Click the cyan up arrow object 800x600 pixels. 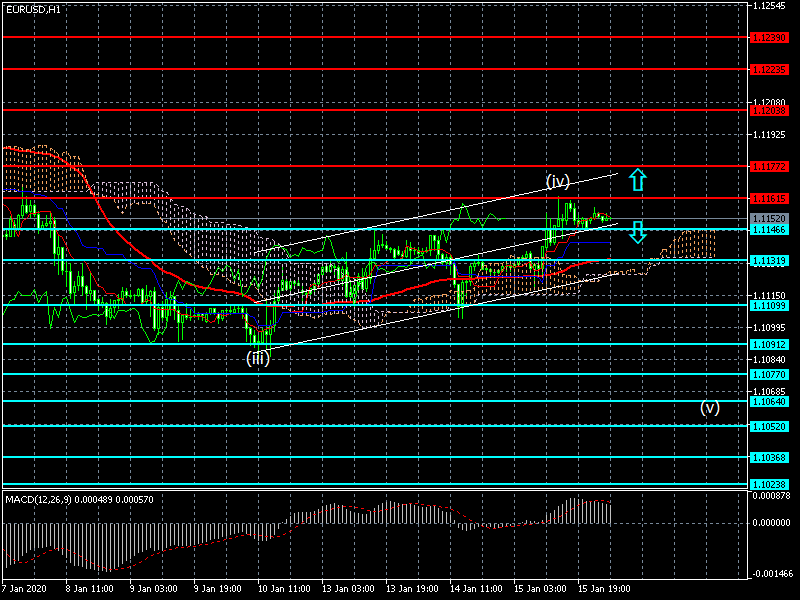pyautogui.click(x=638, y=180)
